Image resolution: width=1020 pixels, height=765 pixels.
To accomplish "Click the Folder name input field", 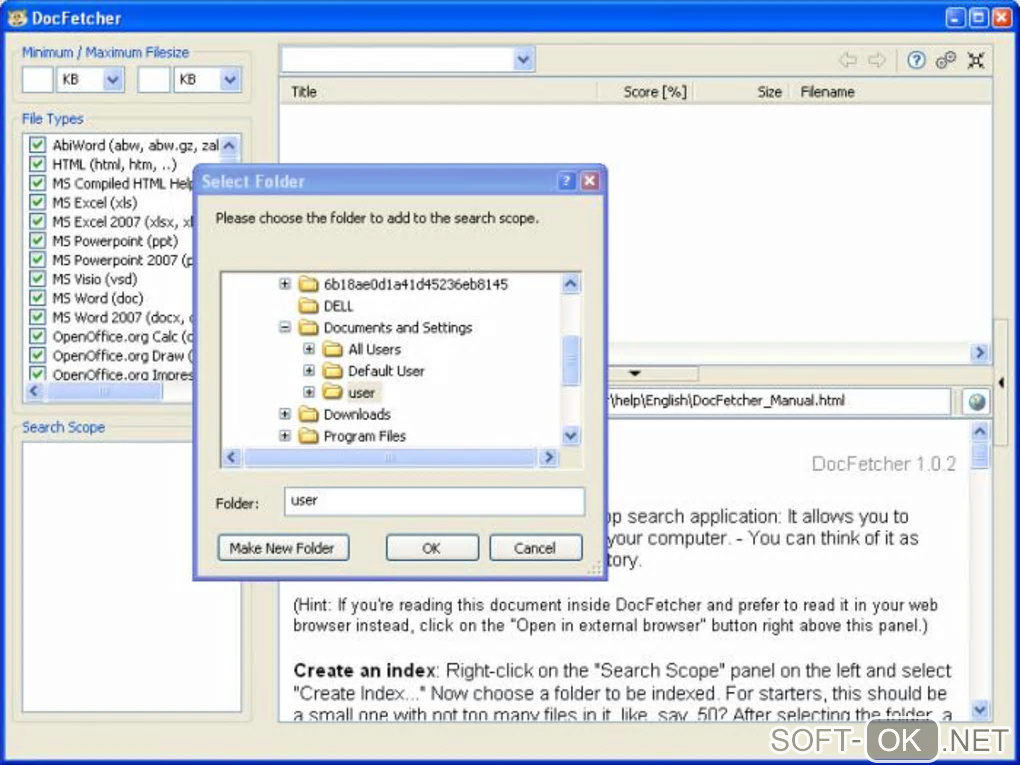I will pos(434,501).
